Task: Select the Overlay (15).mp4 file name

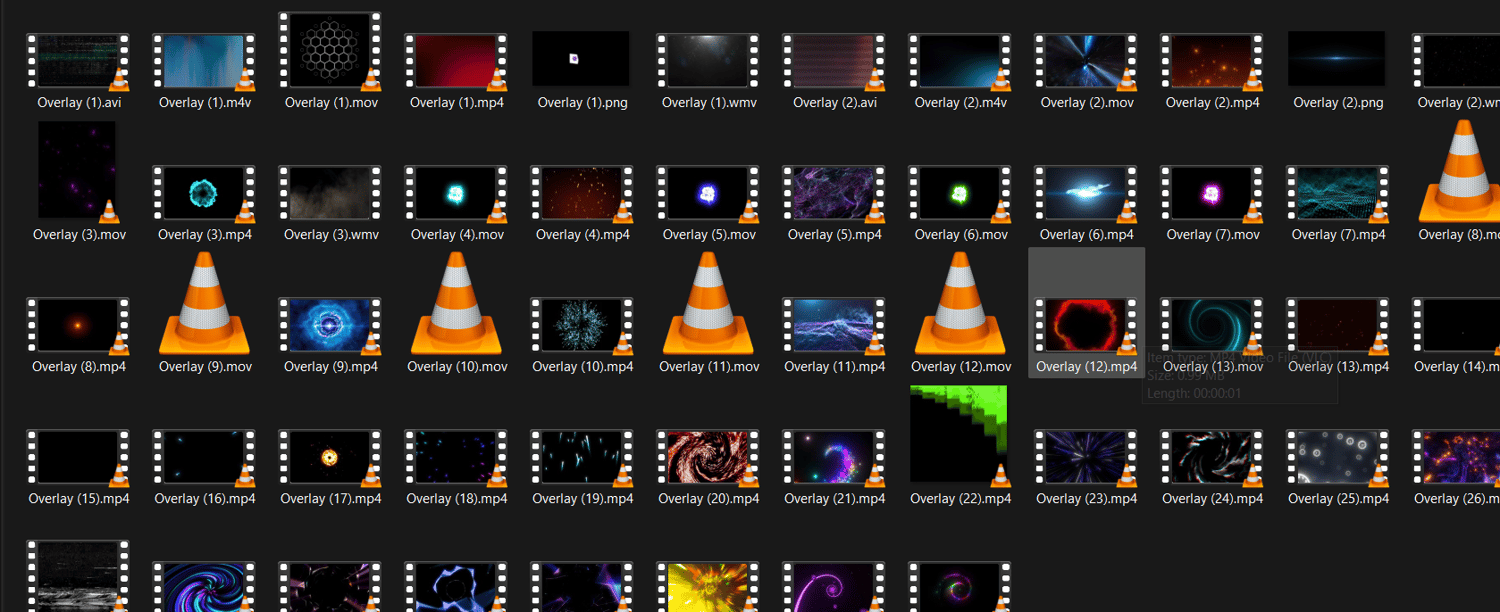Action: [x=78, y=498]
